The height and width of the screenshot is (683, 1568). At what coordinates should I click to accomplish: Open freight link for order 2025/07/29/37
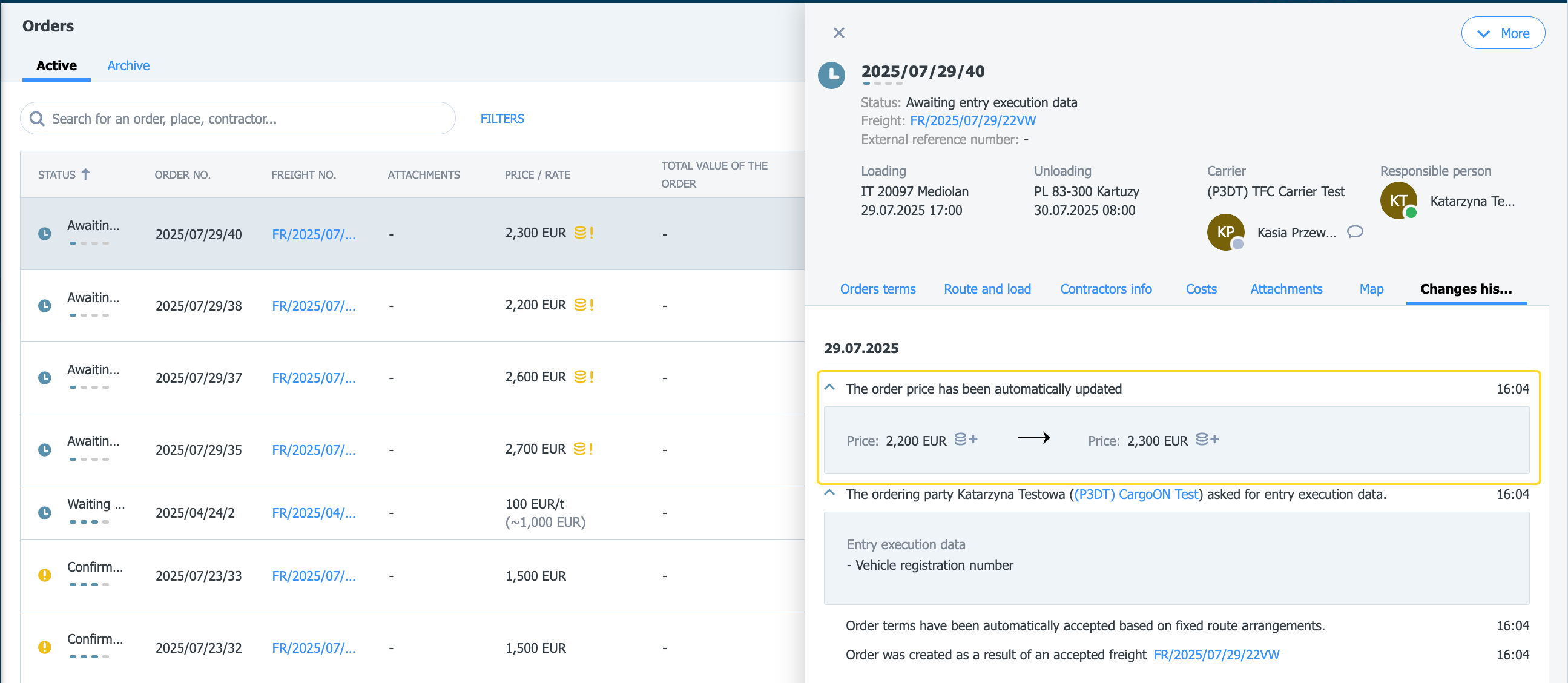[x=314, y=378]
